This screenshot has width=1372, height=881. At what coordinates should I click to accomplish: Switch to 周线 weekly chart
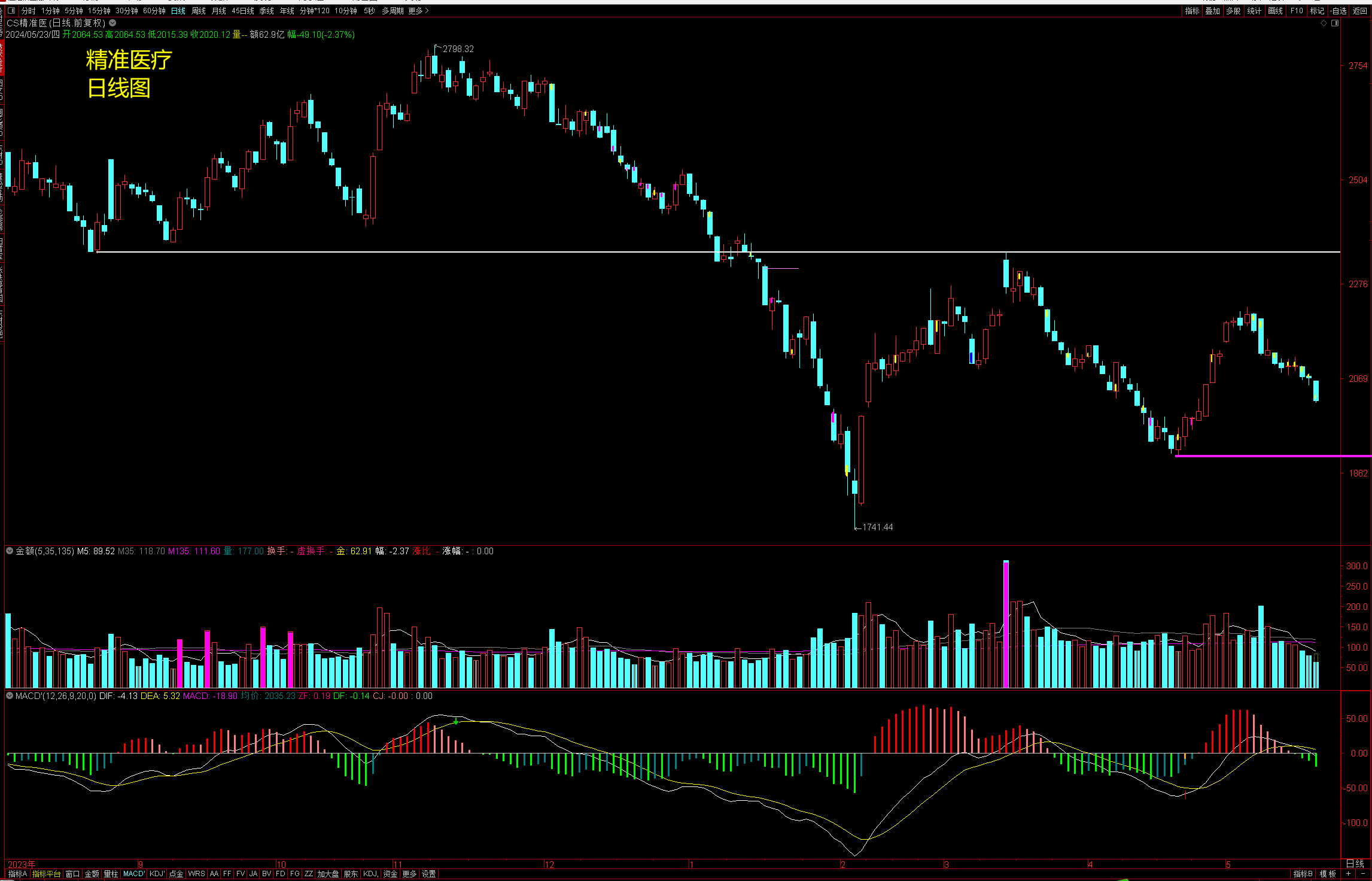point(199,11)
